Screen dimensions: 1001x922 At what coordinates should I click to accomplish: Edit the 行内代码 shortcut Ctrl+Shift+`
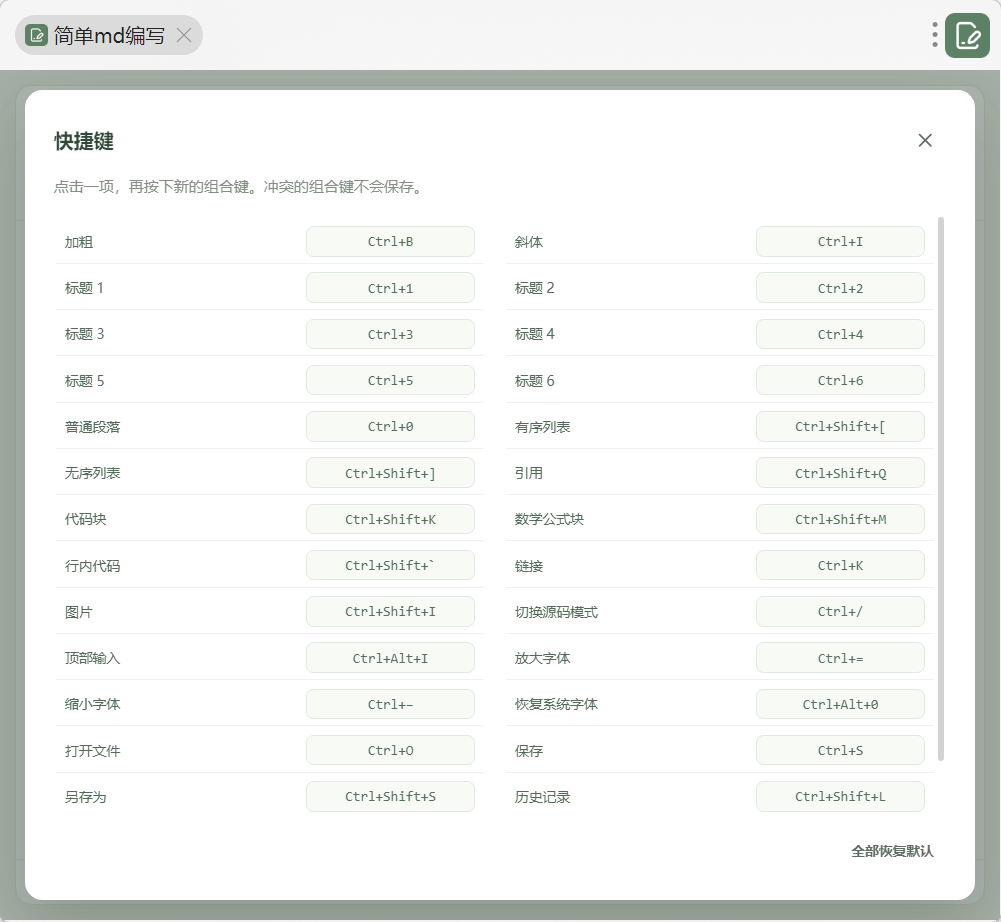click(x=390, y=565)
